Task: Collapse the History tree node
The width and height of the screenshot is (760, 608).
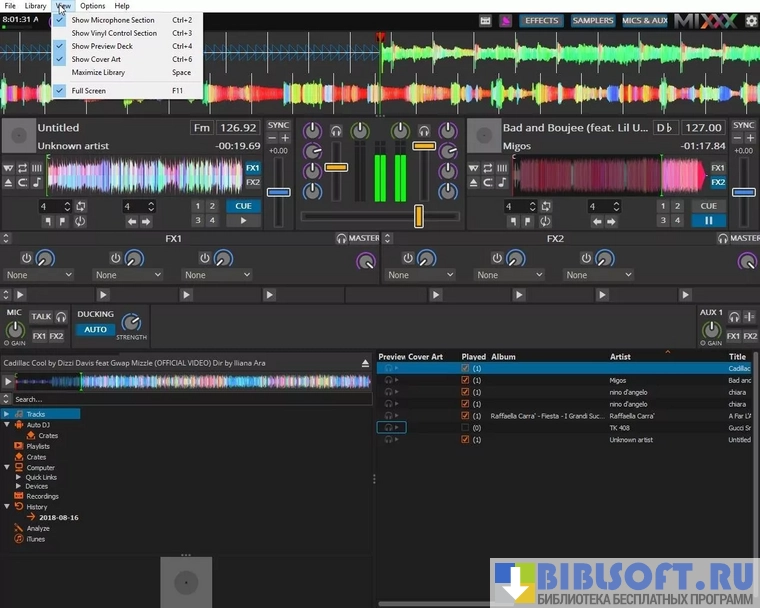Action: coord(7,507)
